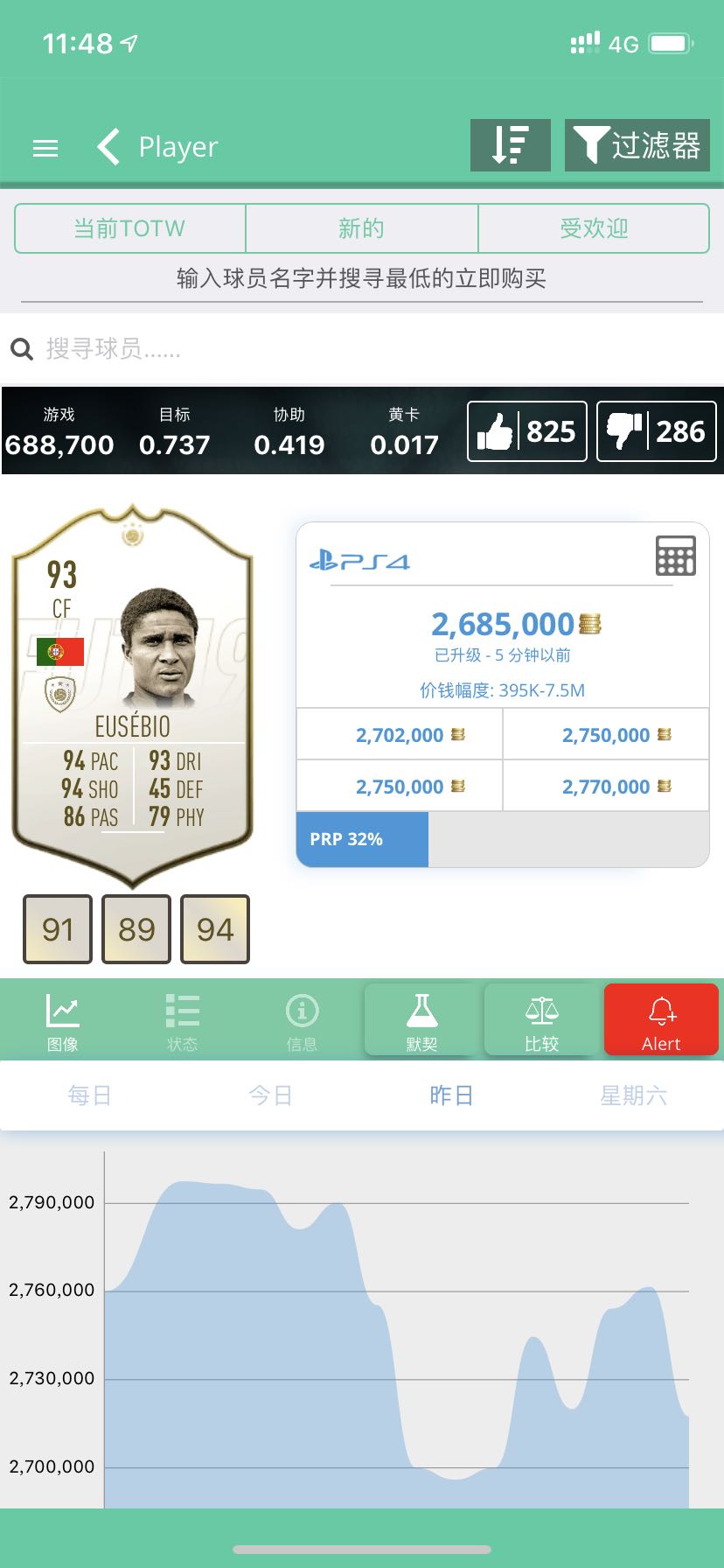The image size is (724, 1568).
Task: Tap the Eusébio player card
Action: [x=132, y=695]
